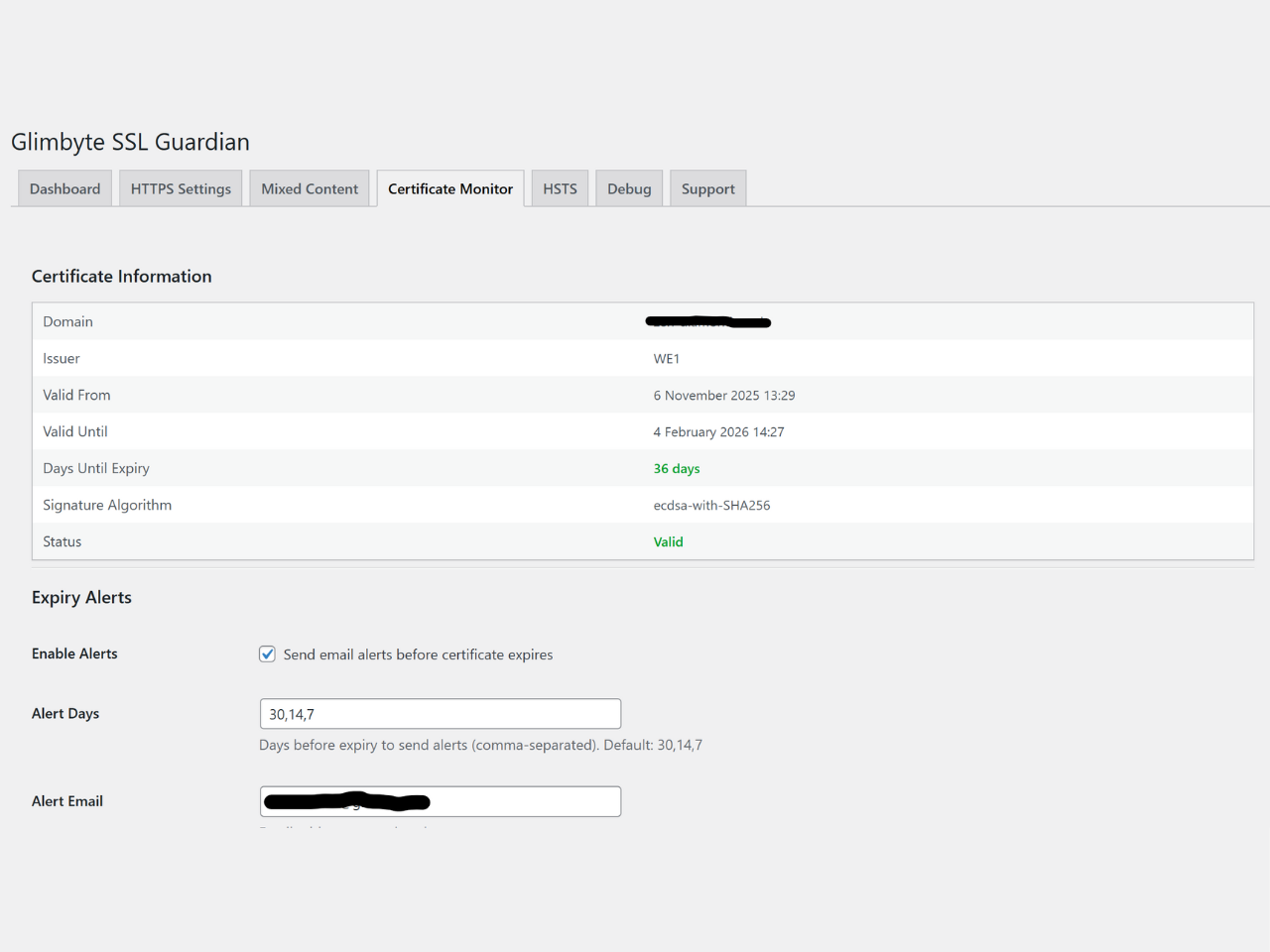Click the Valid Until date value
Image resolution: width=1270 pixels, height=952 pixels.
click(x=718, y=432)
